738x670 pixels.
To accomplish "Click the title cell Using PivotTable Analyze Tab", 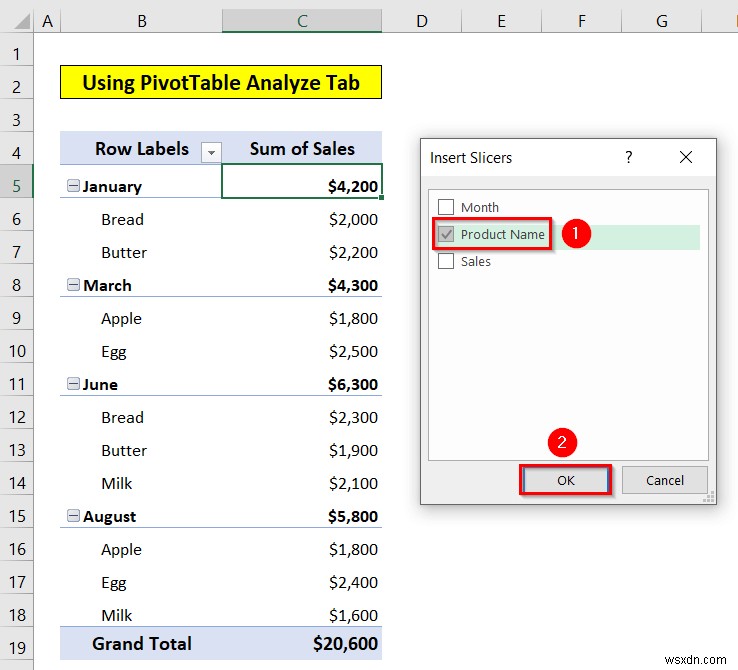I will tap(221, 82).
